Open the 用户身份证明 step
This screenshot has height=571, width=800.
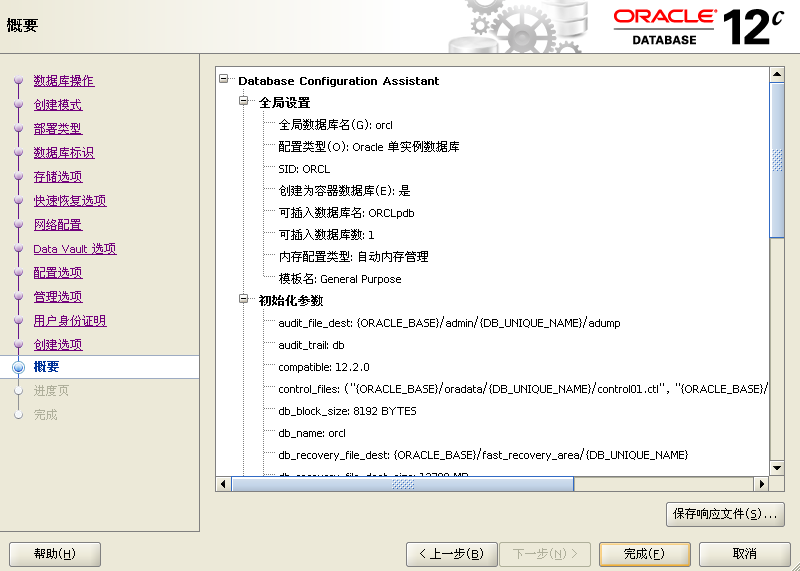click(x=70, y=320)
